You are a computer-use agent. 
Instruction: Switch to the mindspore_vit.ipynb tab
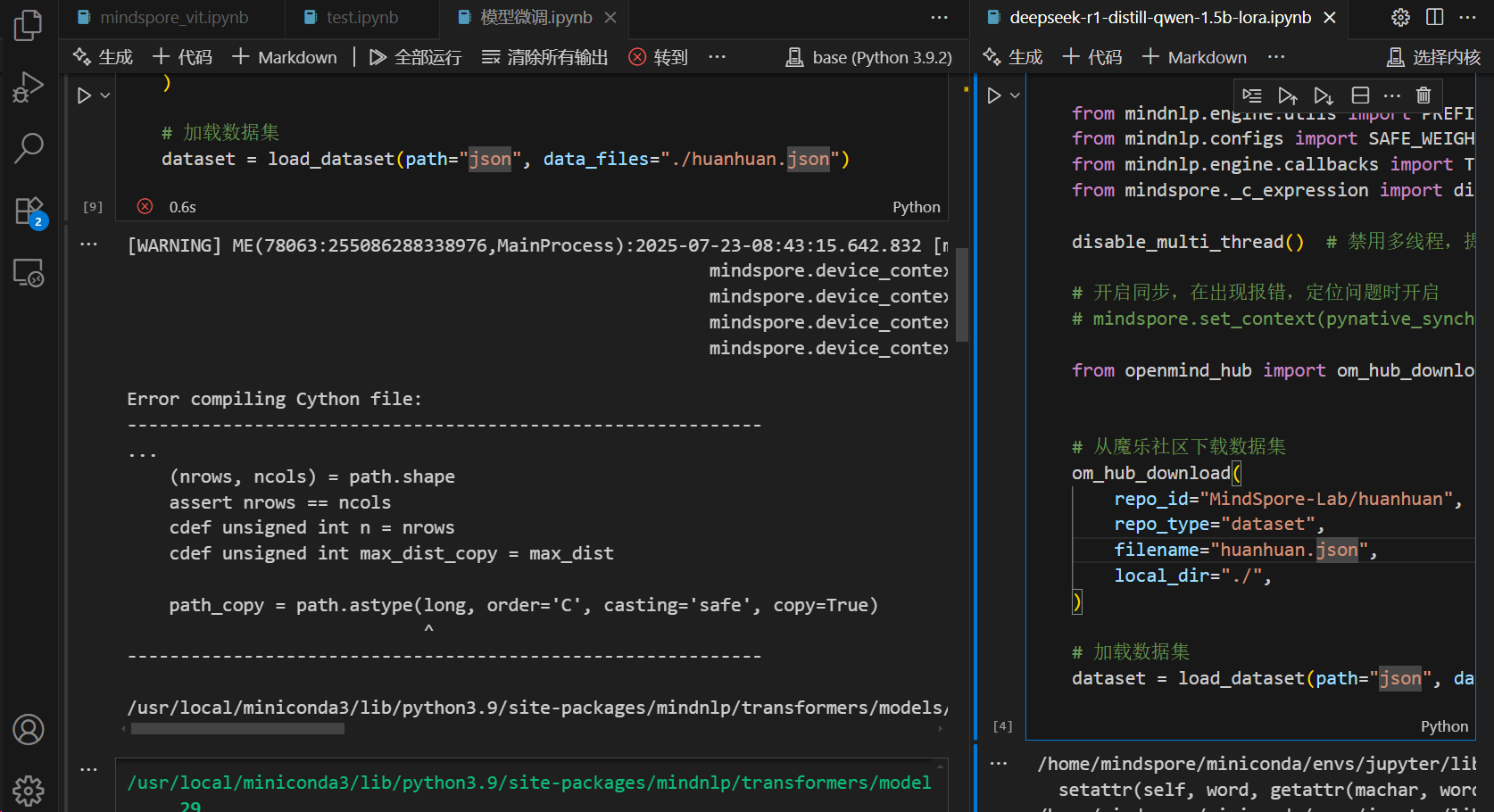(x=173, y=18)
